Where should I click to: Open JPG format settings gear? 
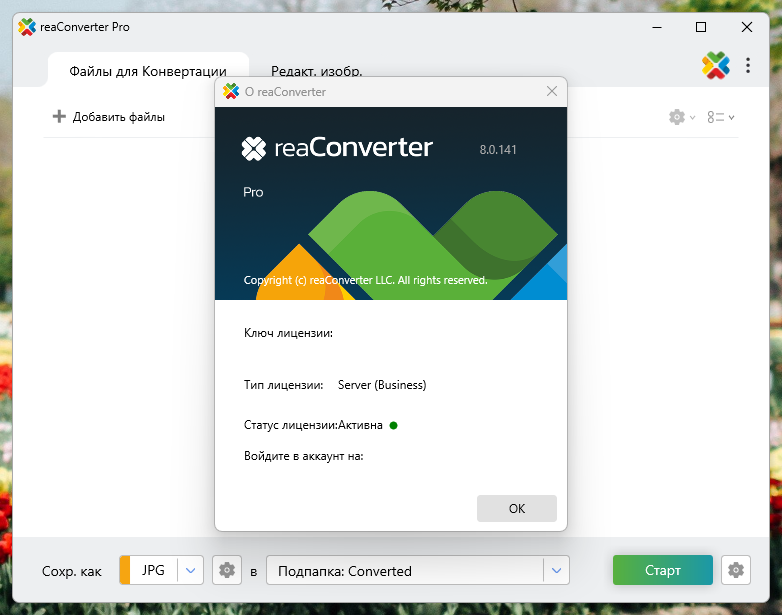(x=227, y=570)
